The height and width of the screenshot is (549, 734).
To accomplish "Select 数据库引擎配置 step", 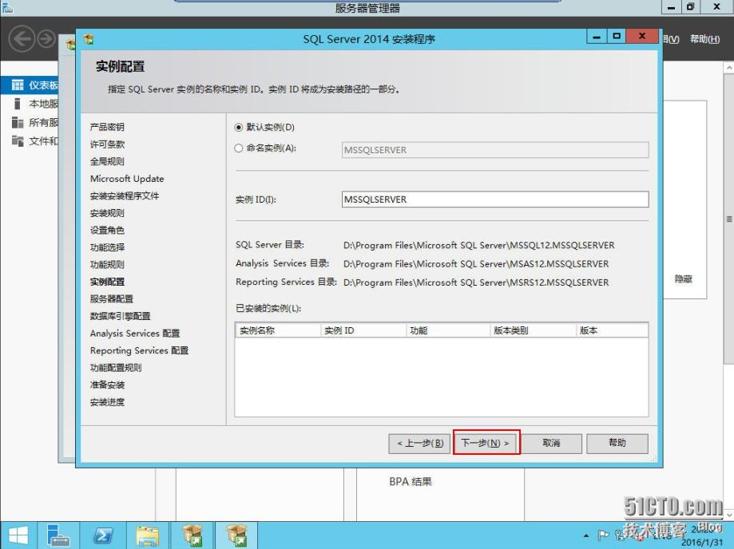I will (120, 316).
